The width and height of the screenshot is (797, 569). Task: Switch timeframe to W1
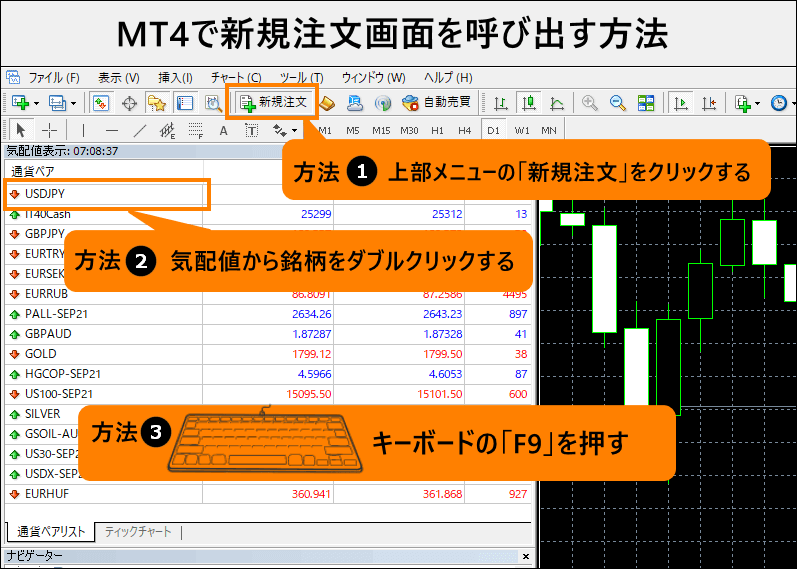coord(522,131)
